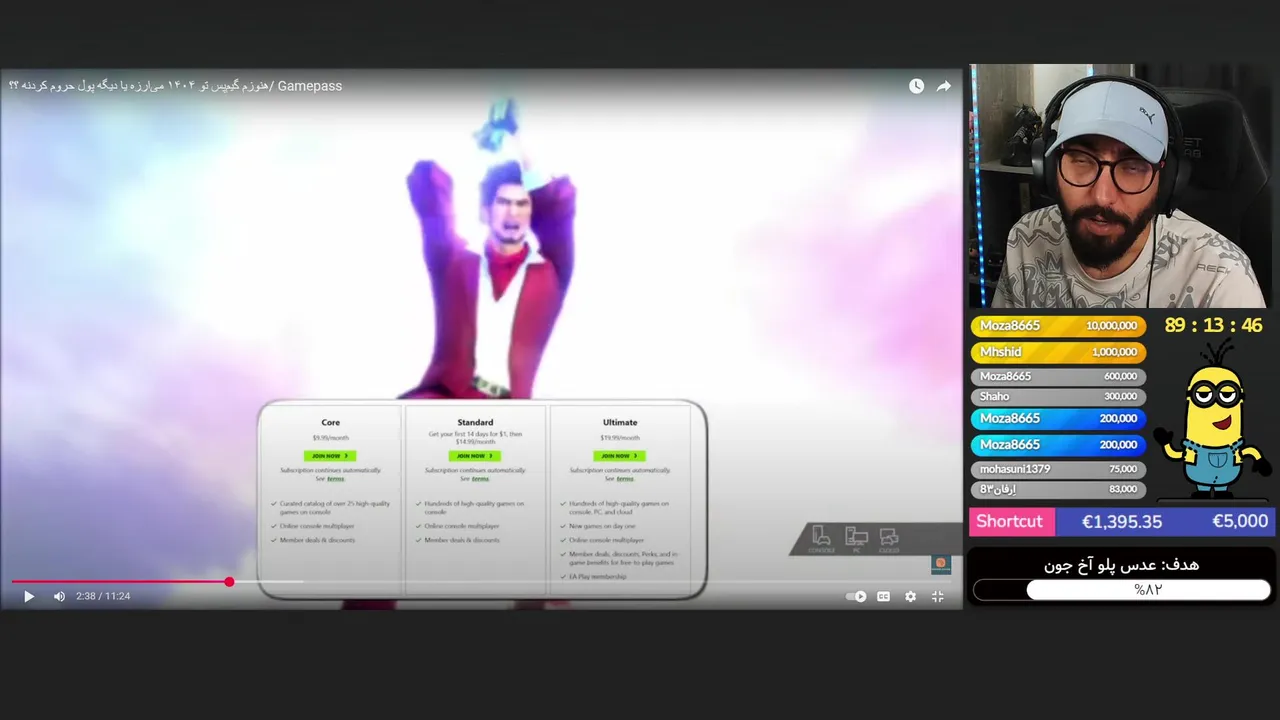This screenshot has height=720, width=1280.
Task: Open the Gamepass video title link
Action: (175, 86)
